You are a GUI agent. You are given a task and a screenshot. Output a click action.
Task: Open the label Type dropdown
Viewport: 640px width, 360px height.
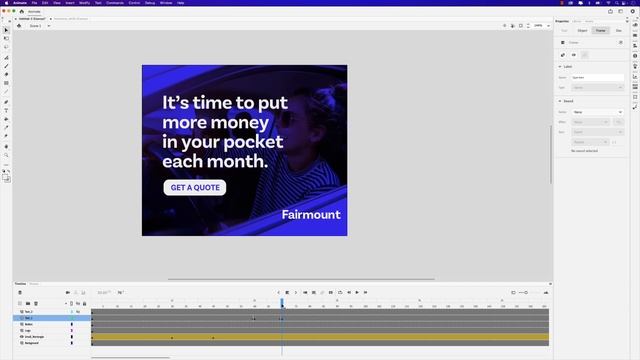(597, 87)
